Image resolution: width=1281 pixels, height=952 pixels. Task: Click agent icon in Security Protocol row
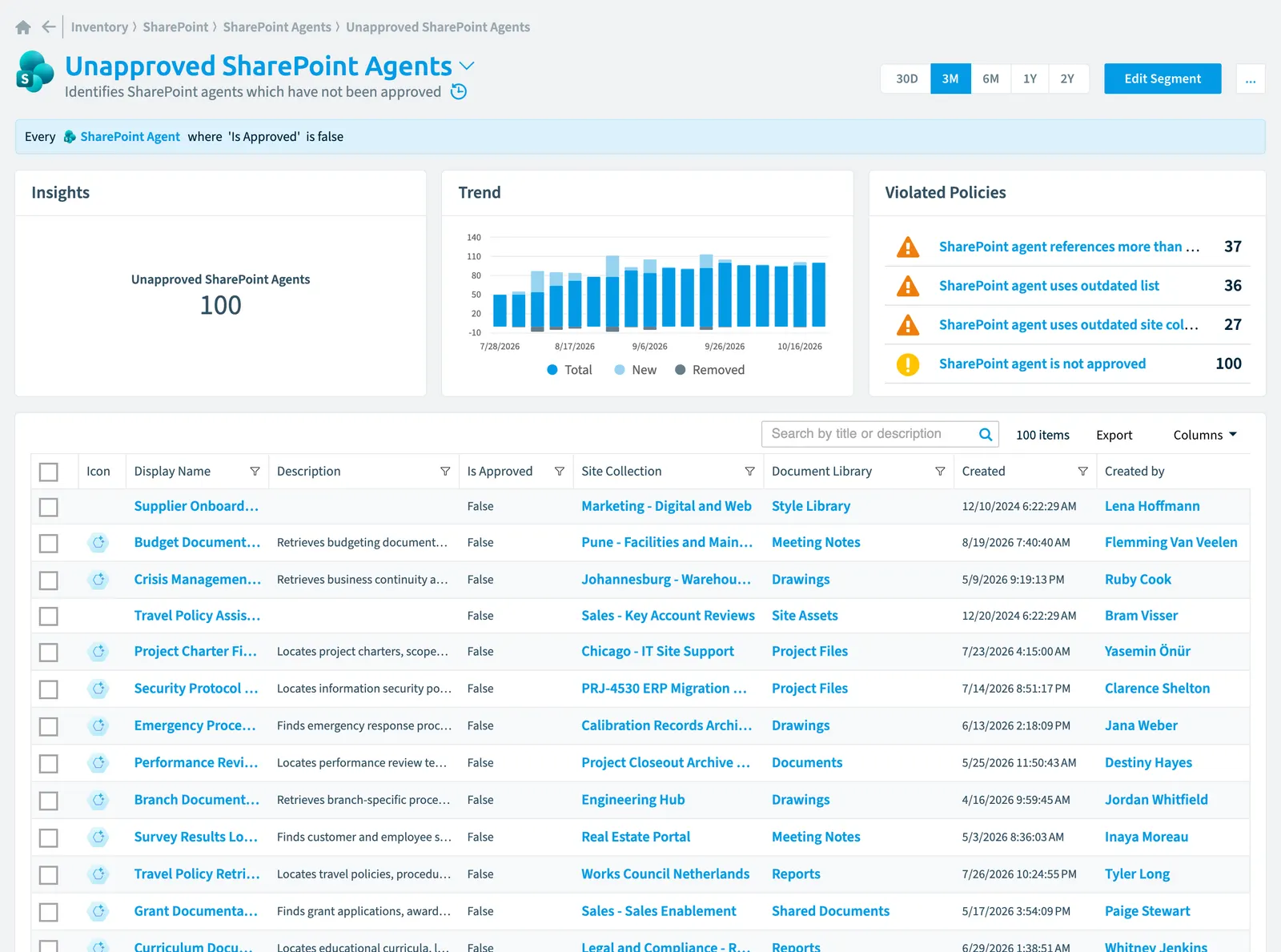coord(98,689)
